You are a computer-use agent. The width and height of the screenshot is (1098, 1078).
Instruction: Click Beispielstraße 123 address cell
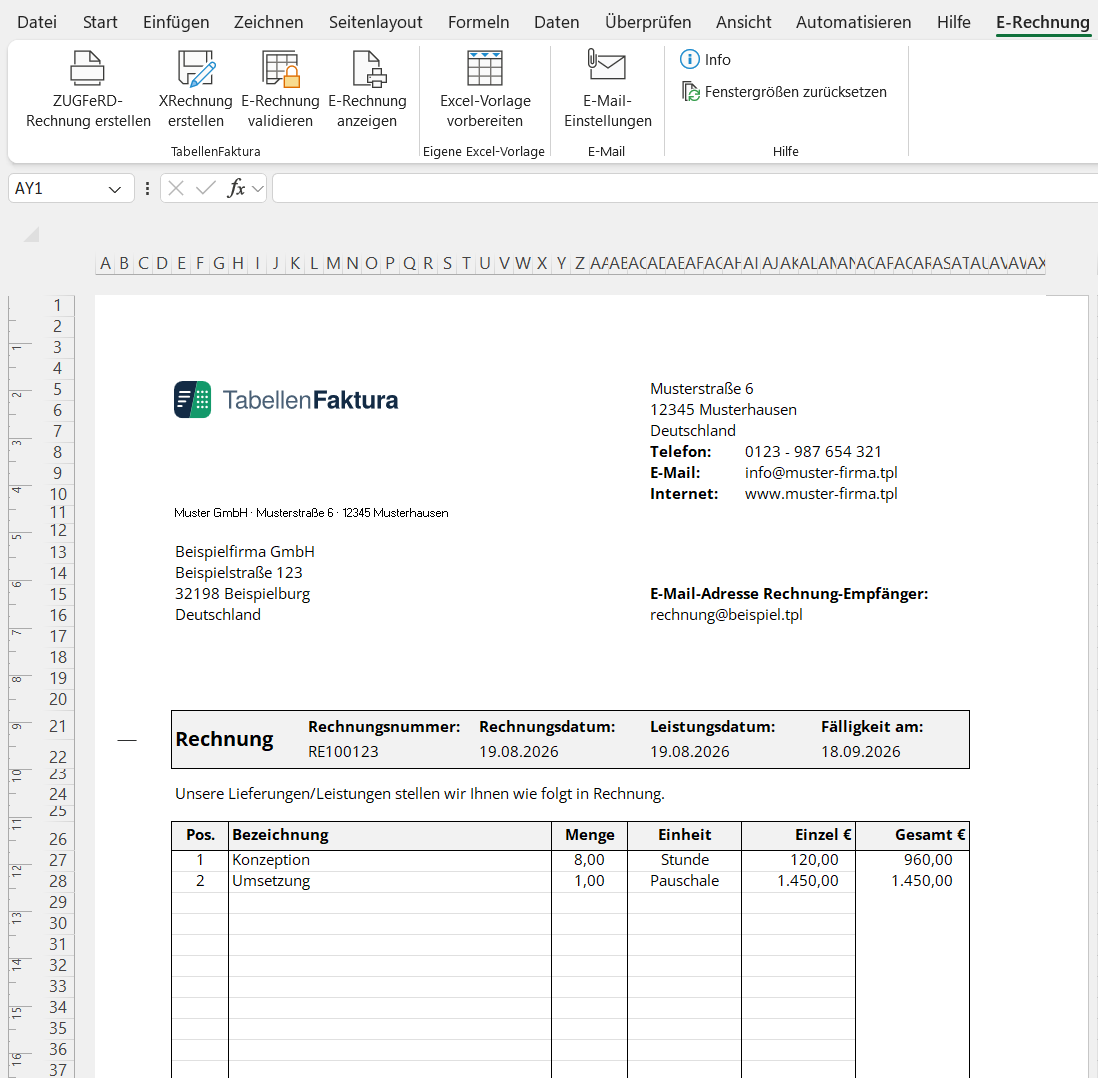pos(239,573)
